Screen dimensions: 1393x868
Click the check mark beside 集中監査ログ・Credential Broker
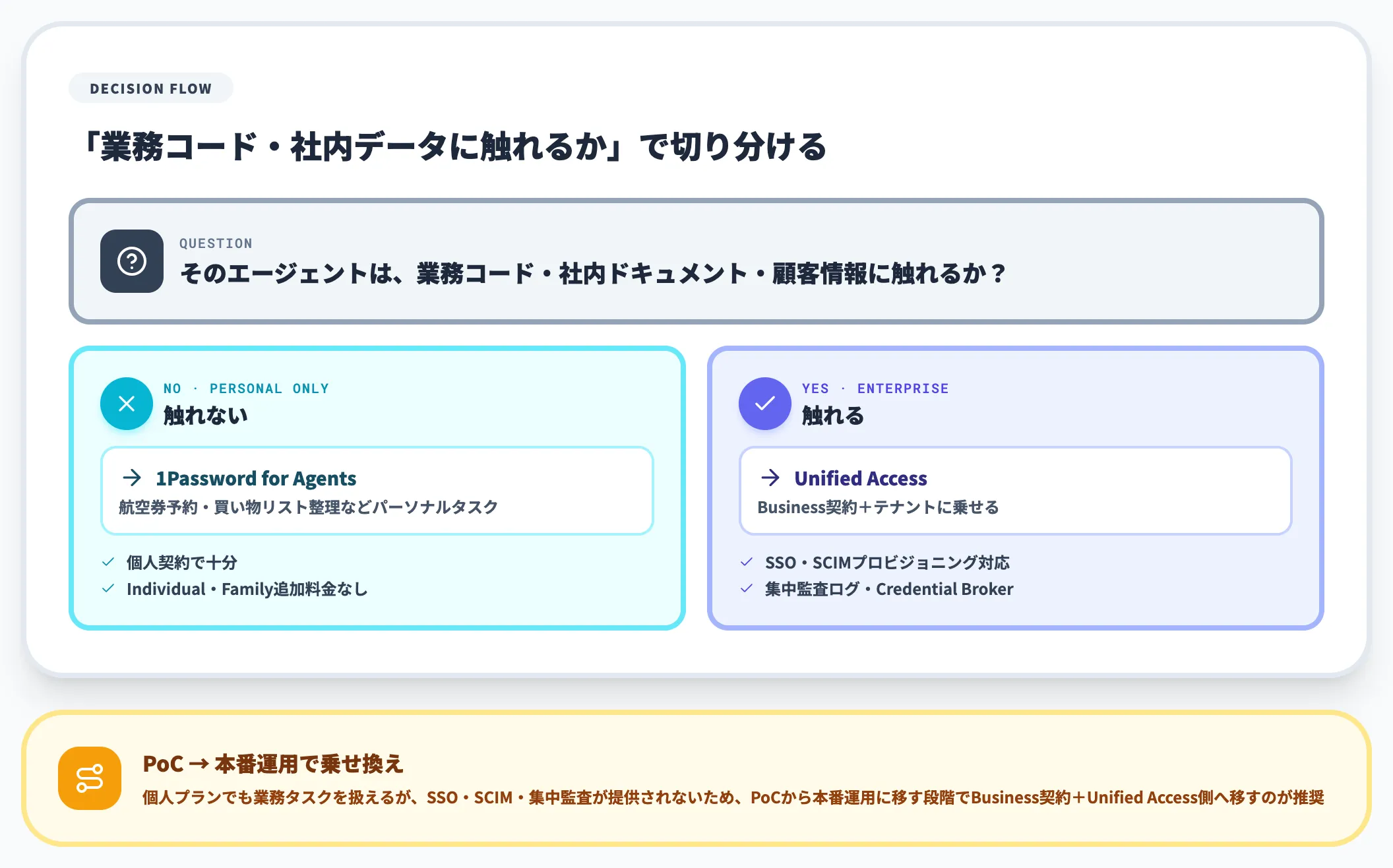[x=747, y=588]
